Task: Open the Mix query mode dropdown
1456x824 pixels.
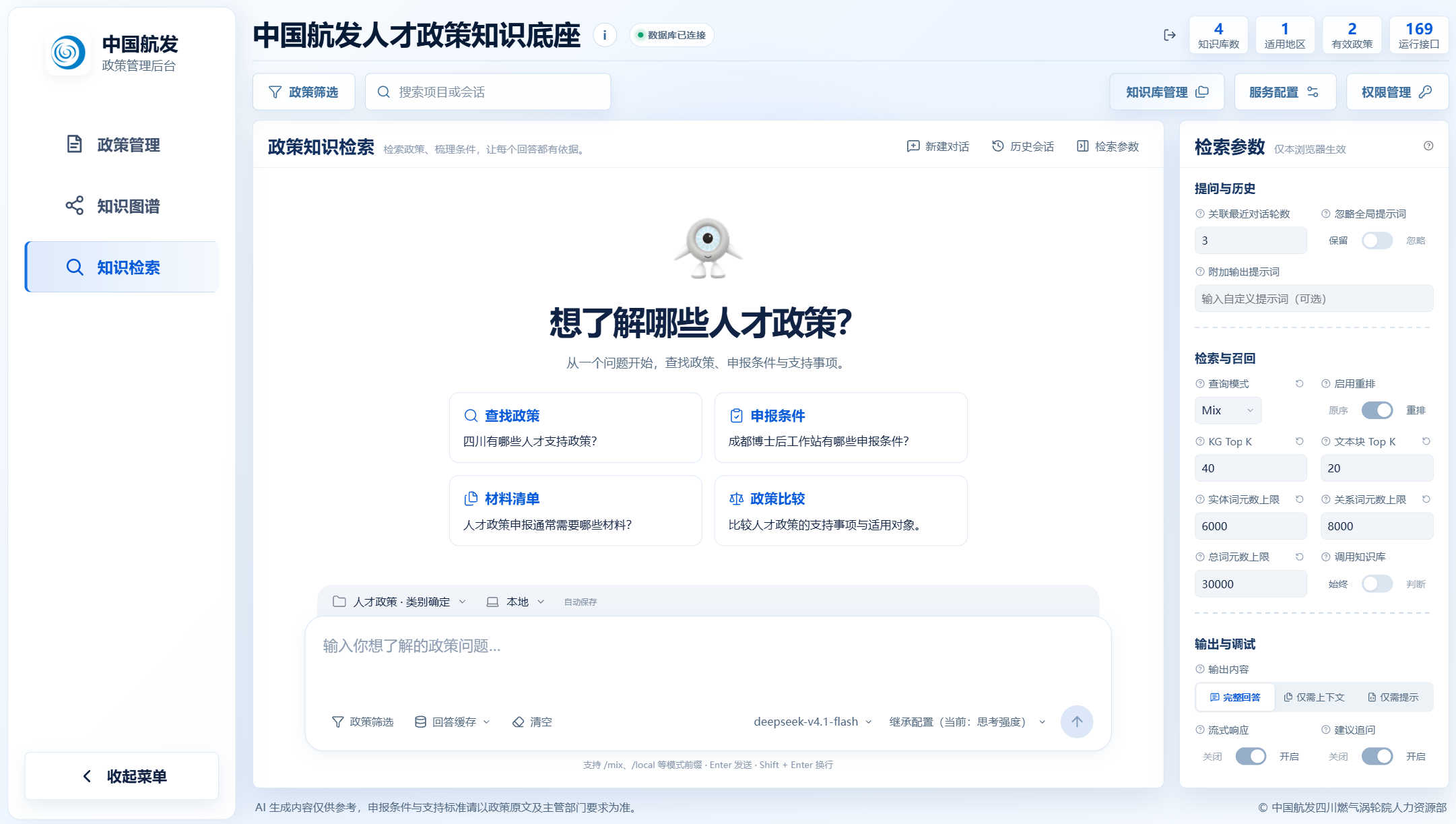Action: coord(1228,410)
